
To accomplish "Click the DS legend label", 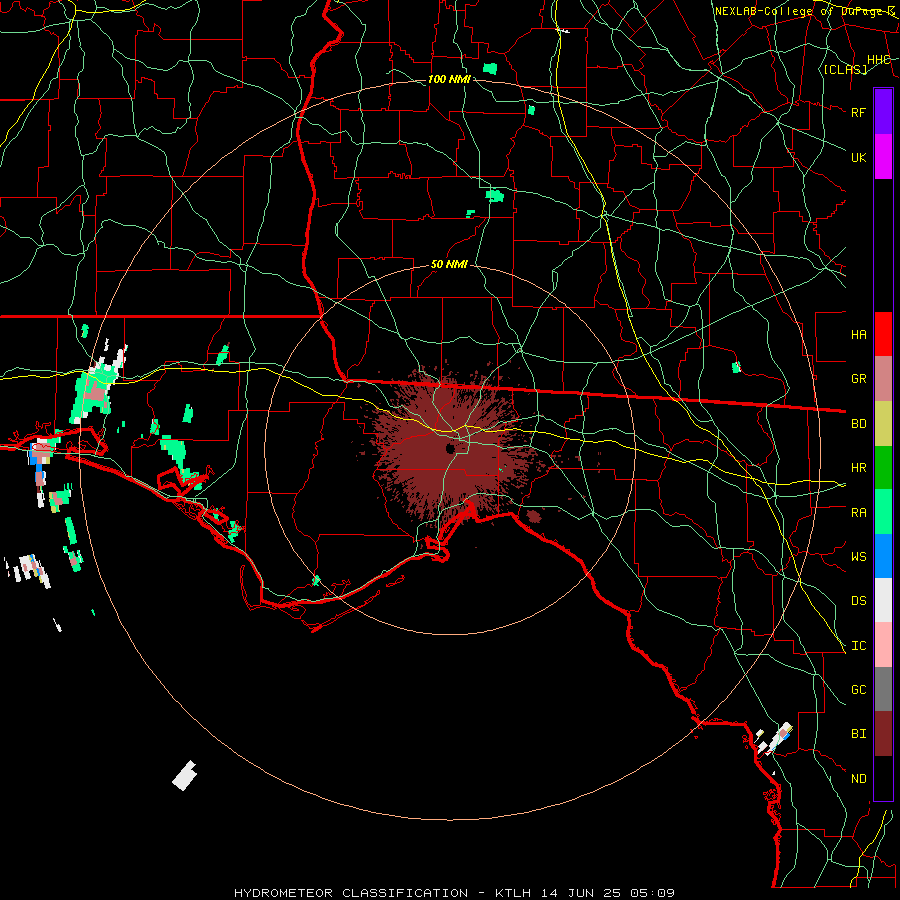I will (x=858, y=600).
